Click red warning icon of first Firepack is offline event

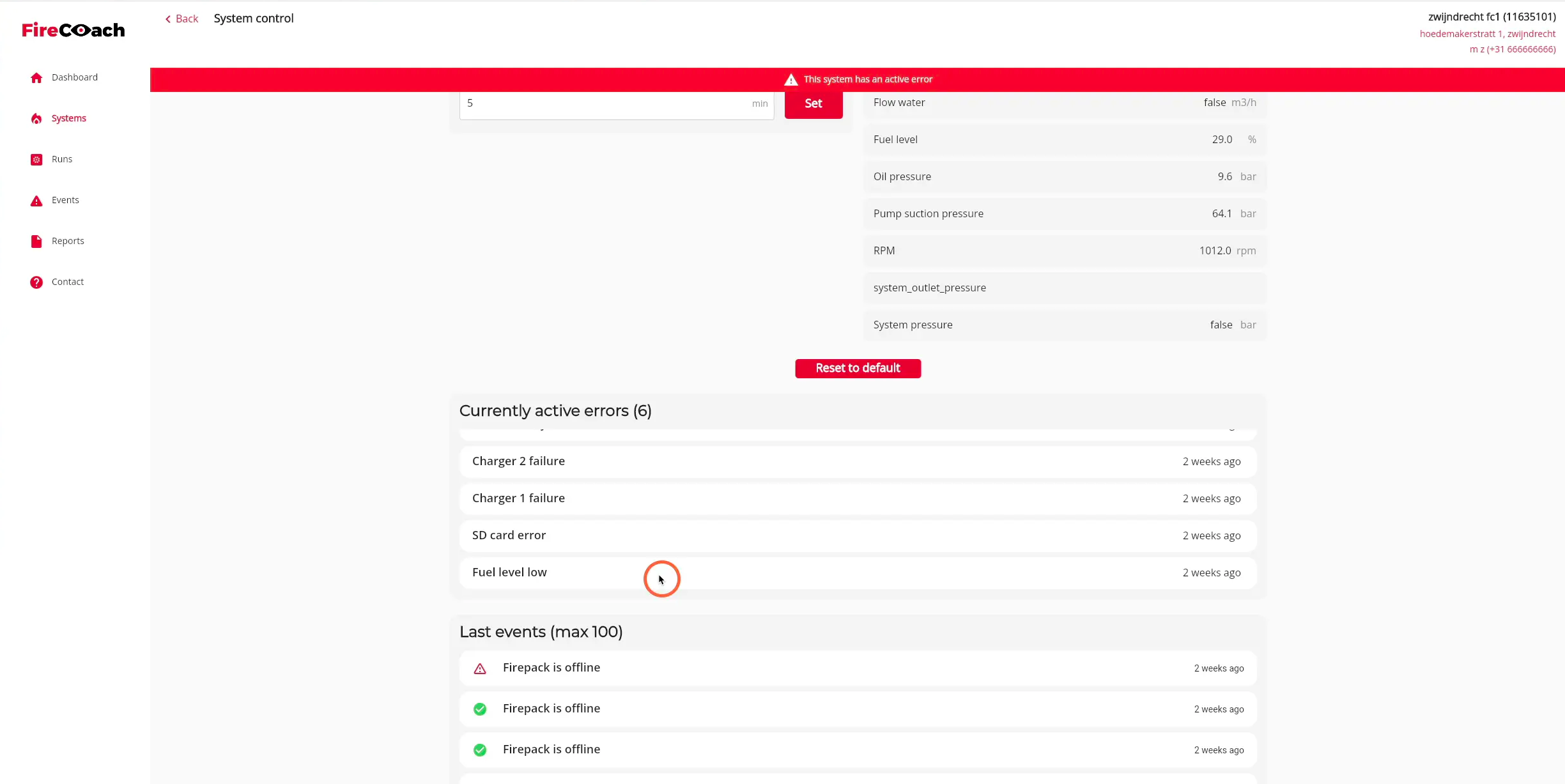(480, 669)
